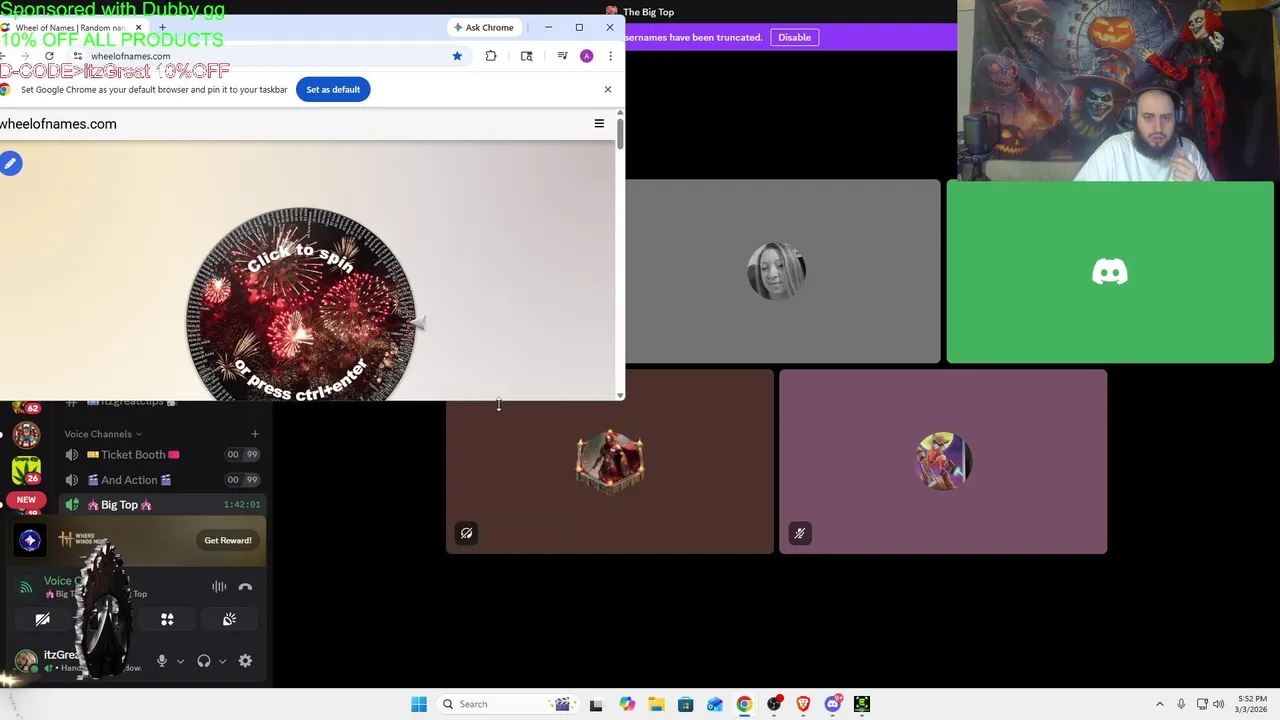
Task: Click Discord logo green participant tile
Action: 1110,272
